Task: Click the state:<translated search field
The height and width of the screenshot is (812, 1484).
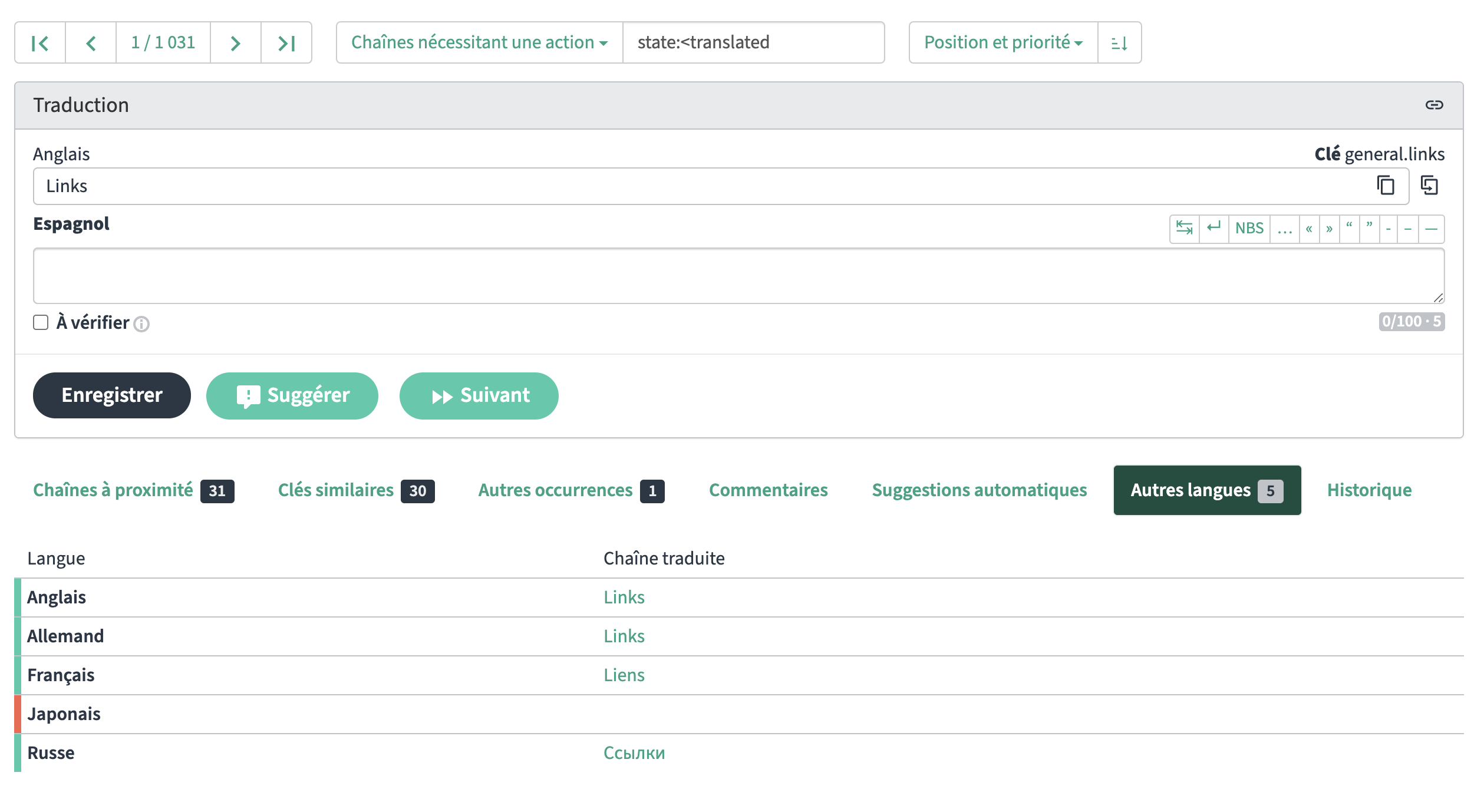Action: (754, 42)
